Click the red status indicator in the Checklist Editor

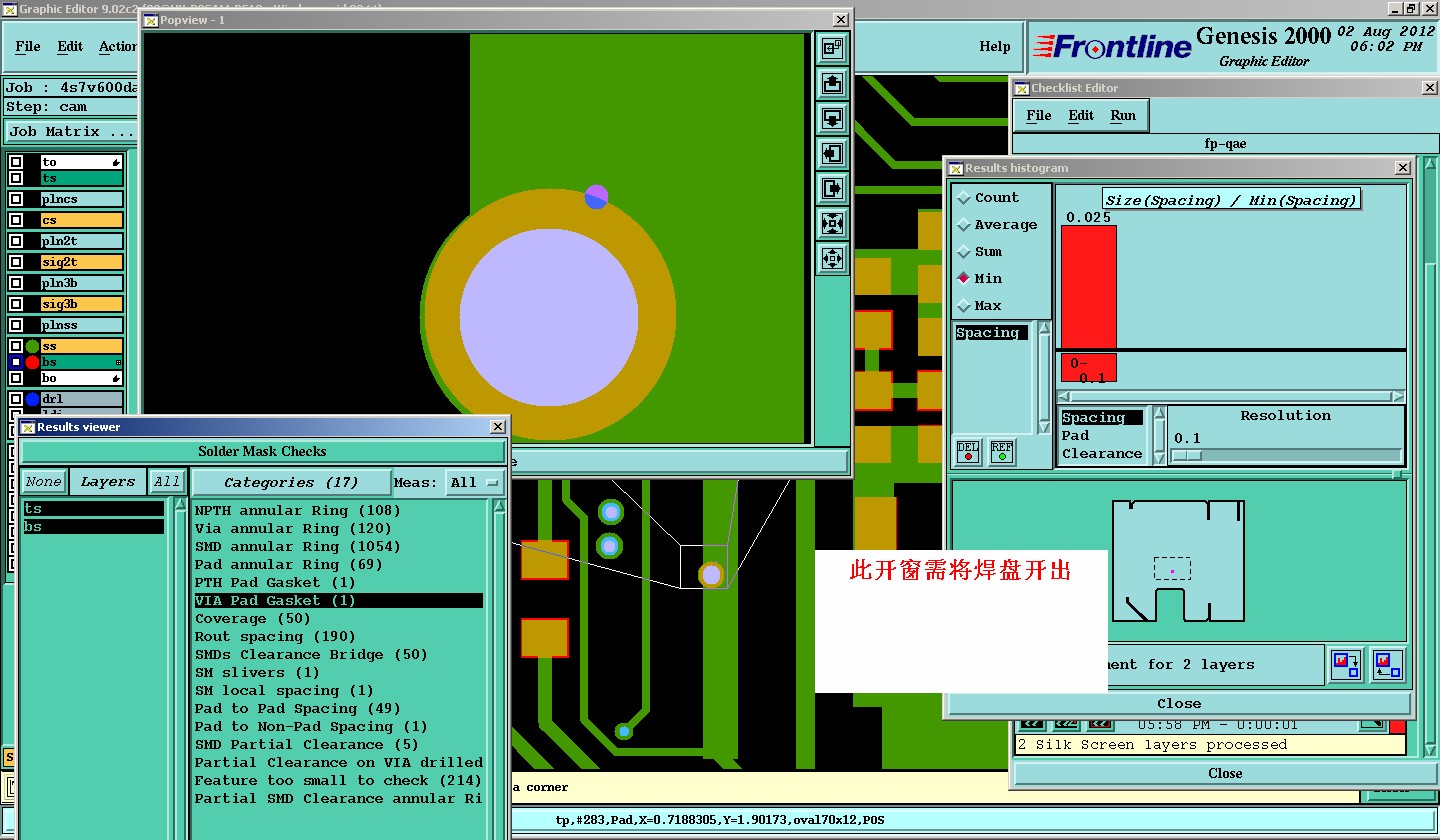coord(1397,726)
